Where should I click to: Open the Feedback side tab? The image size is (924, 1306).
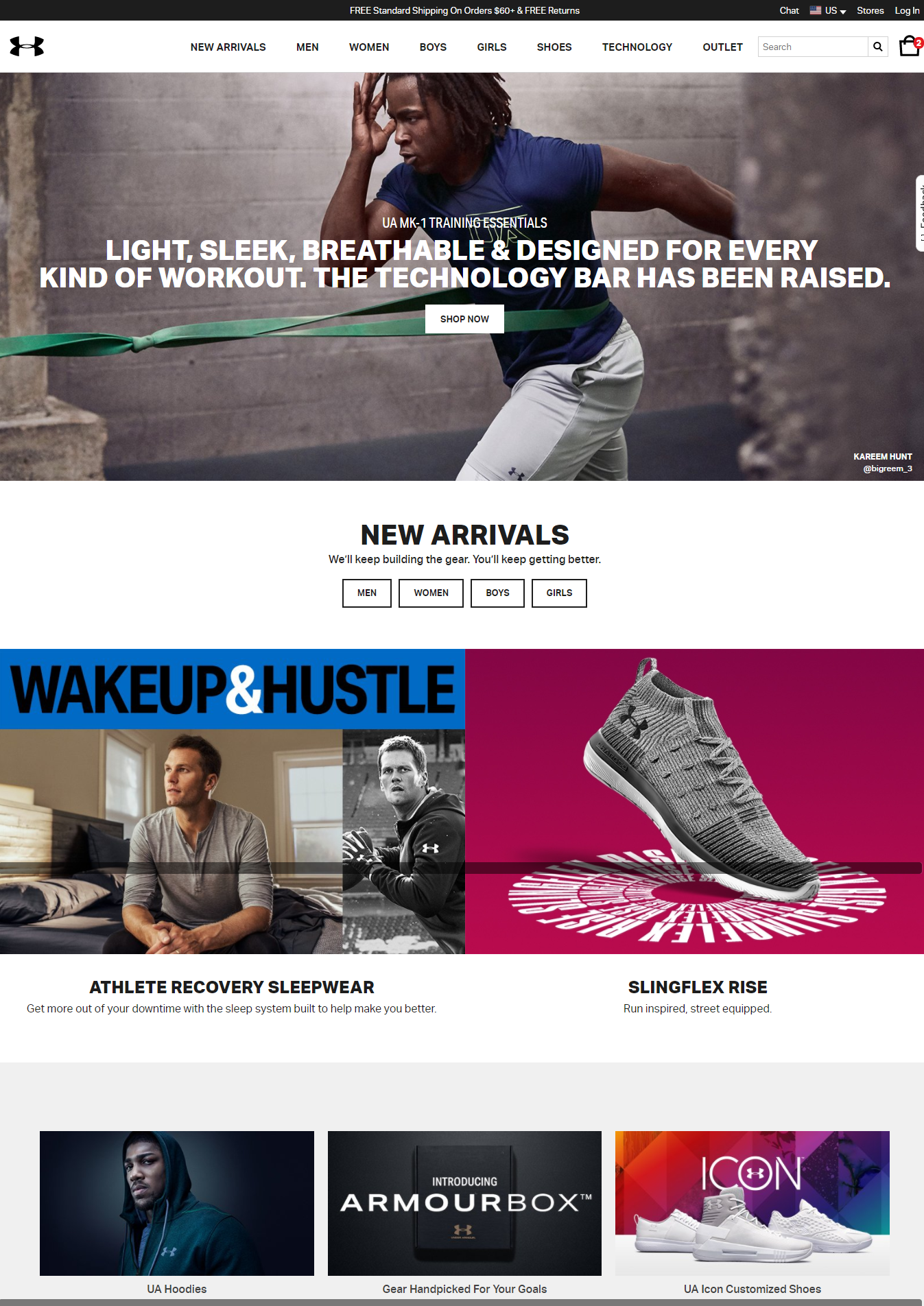click(920, 213)
